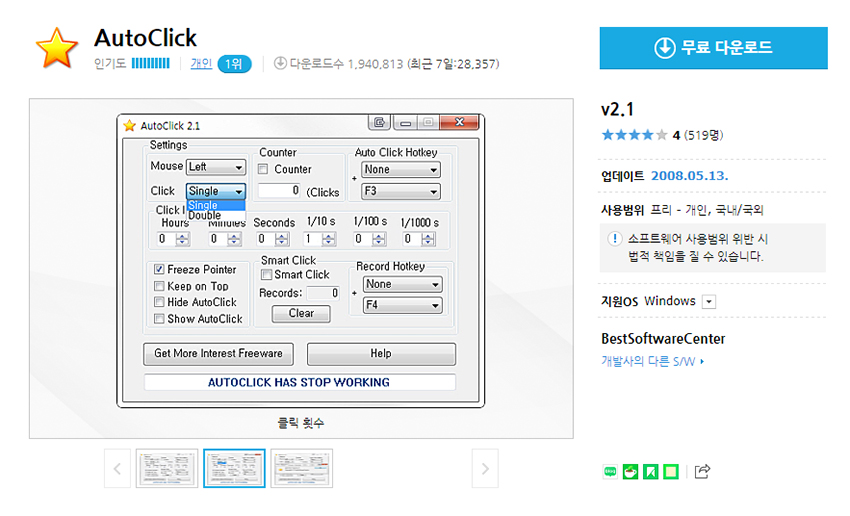Click the 인기도 popularity bar
This screenshot has width=850, height=516.
[151, 63]
